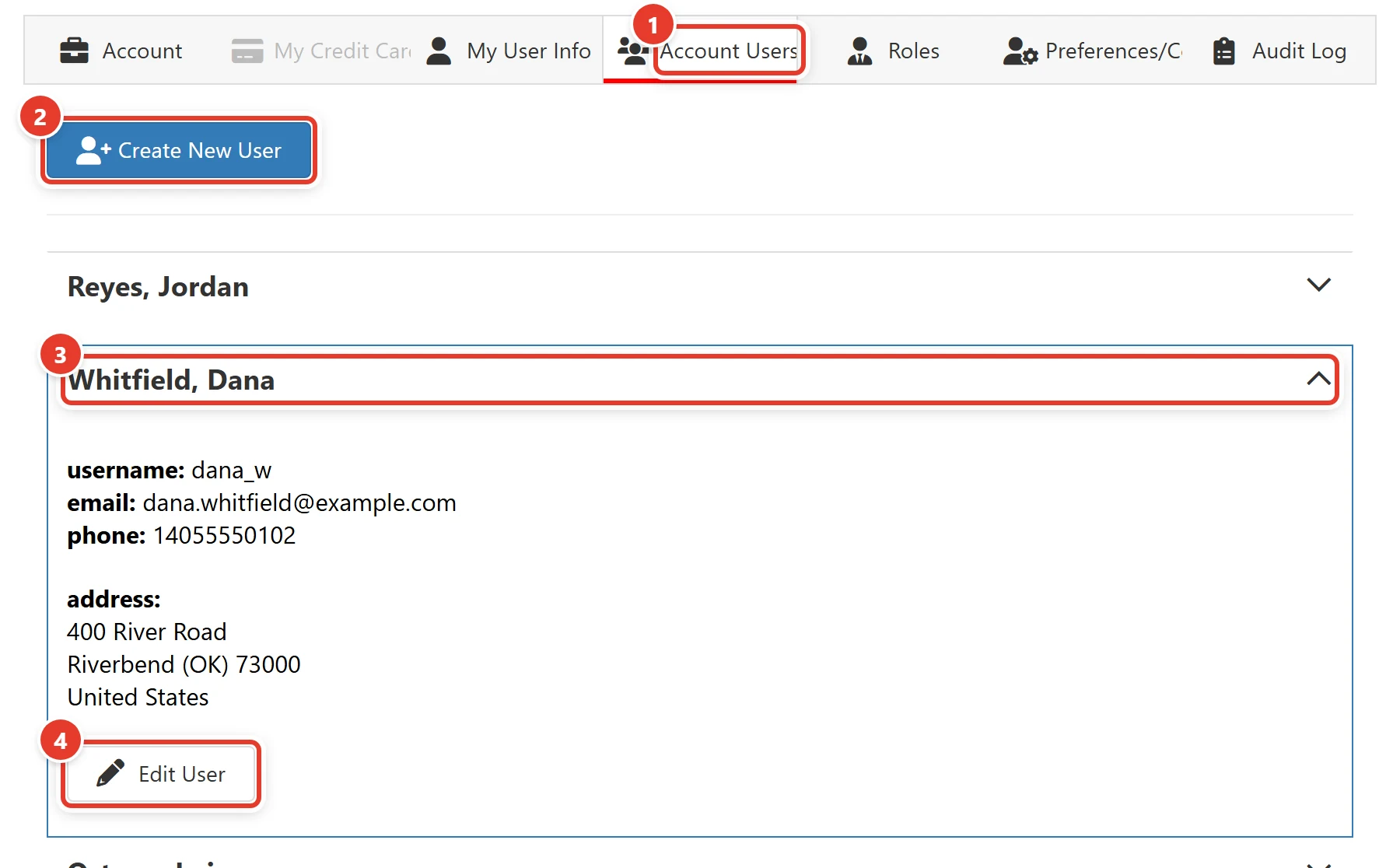
Task: Switch to My User Info tab
Action: pyautogui.click(x=509, y=51)
